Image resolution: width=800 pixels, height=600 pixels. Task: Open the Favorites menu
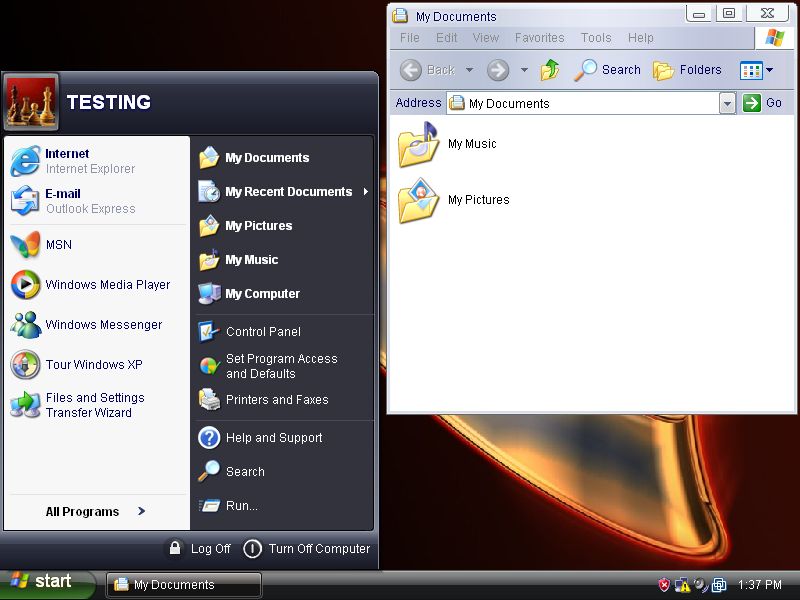click(x=539, y=38)
